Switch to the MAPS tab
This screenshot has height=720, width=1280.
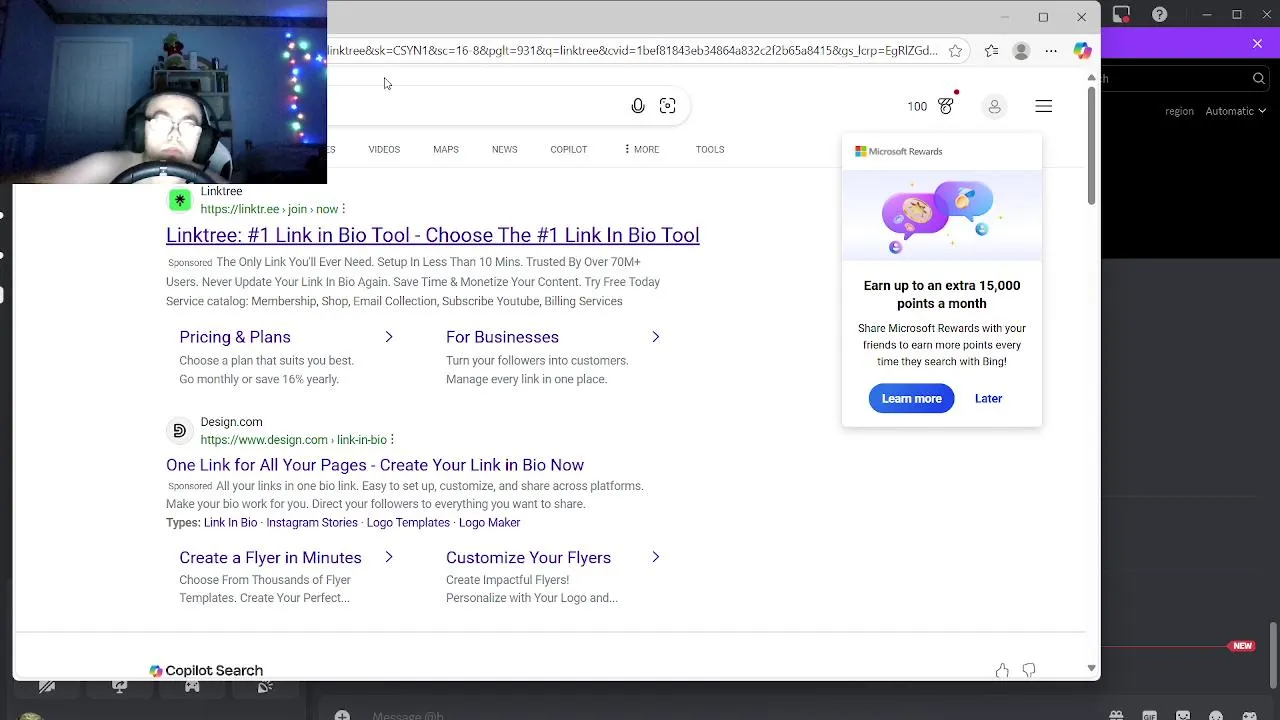[446, 149]
